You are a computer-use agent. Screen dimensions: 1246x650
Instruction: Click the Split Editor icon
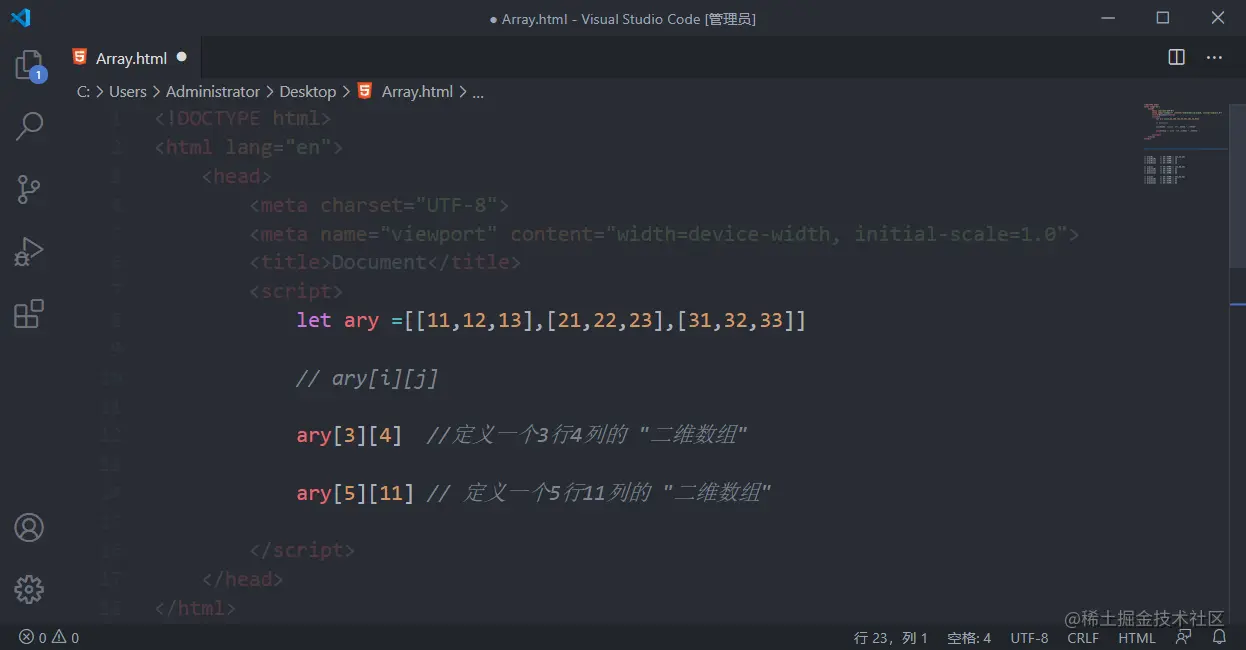pos(1175,57)
